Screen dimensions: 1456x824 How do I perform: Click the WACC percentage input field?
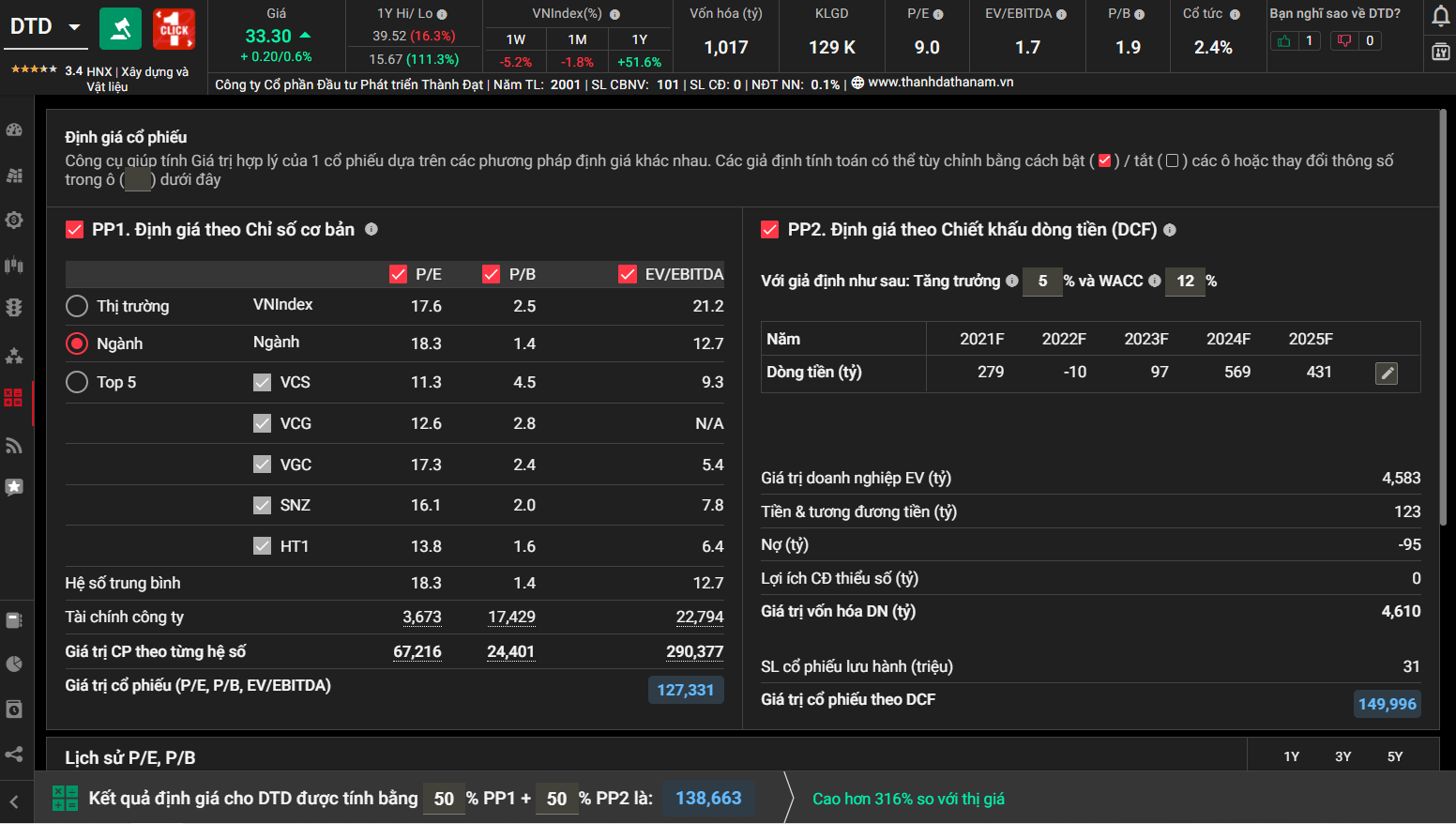(1185, 282)
